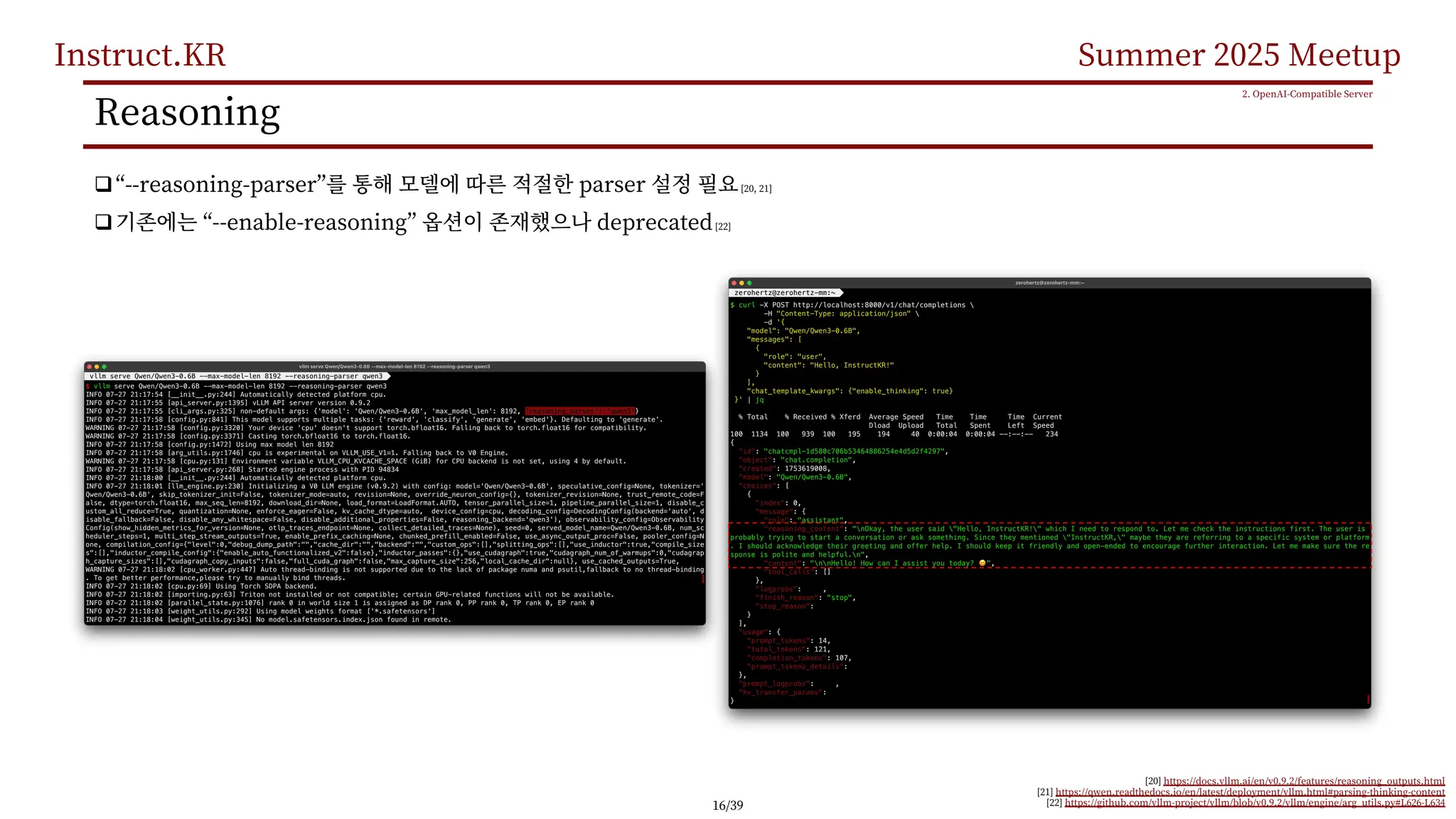
Task: Click the title bar of the left terminal window
Action: (x=395, y=367)
